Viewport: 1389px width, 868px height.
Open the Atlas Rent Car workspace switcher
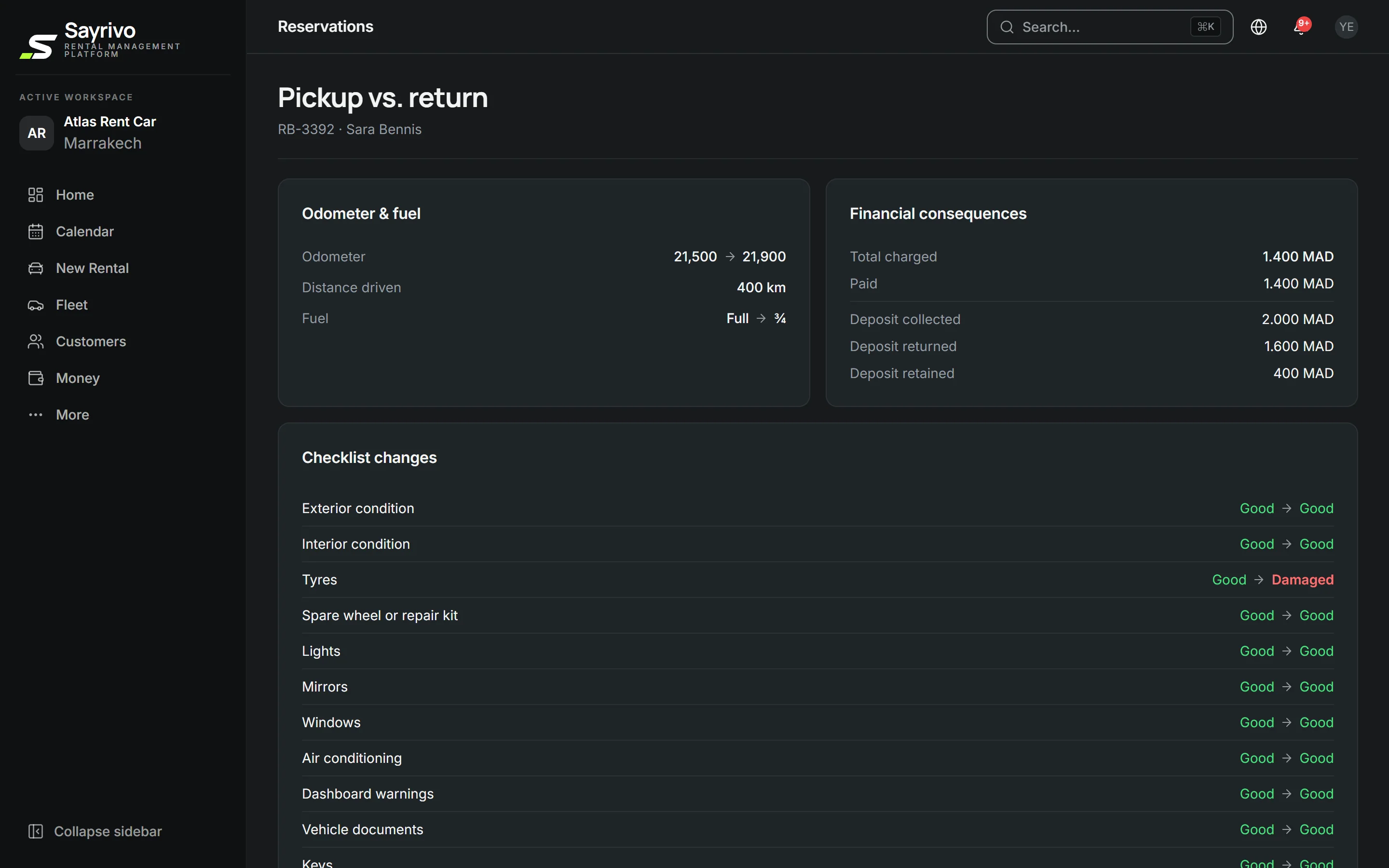[123, 133]
